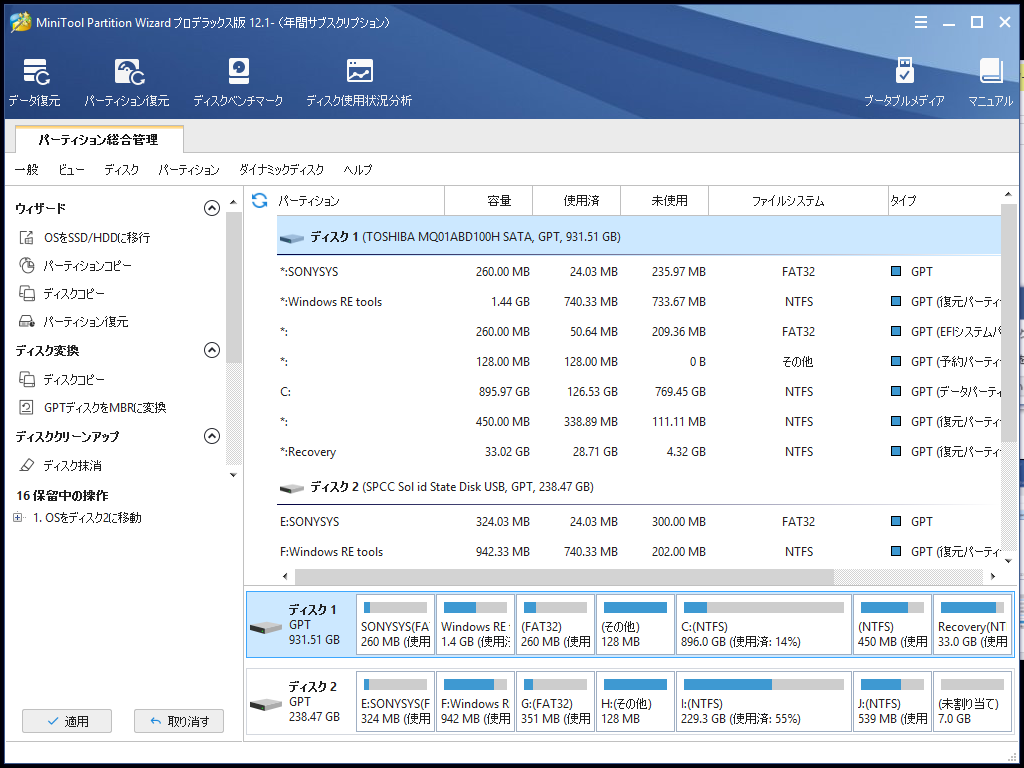Expand pending operation OSをディスク2に移動
The image size is (1024, 768).
18,518
